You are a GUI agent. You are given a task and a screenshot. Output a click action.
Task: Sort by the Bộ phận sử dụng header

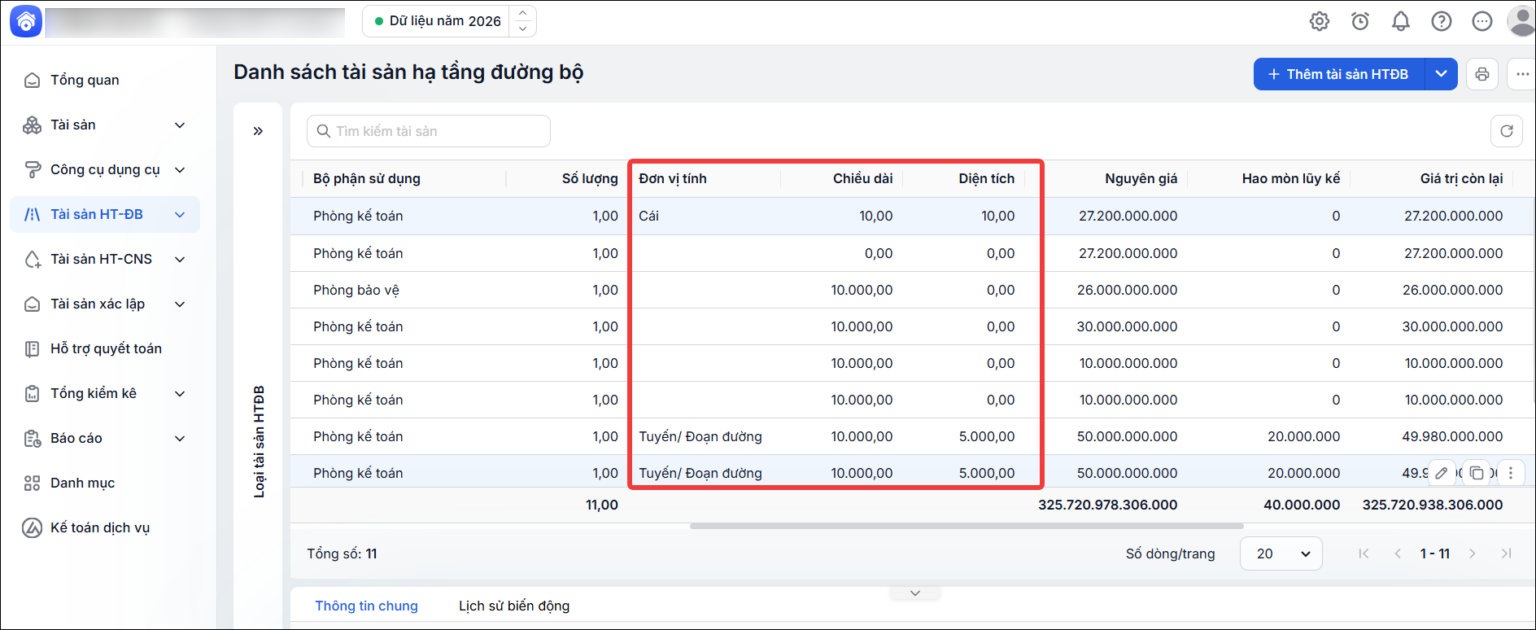click(366, 179)
